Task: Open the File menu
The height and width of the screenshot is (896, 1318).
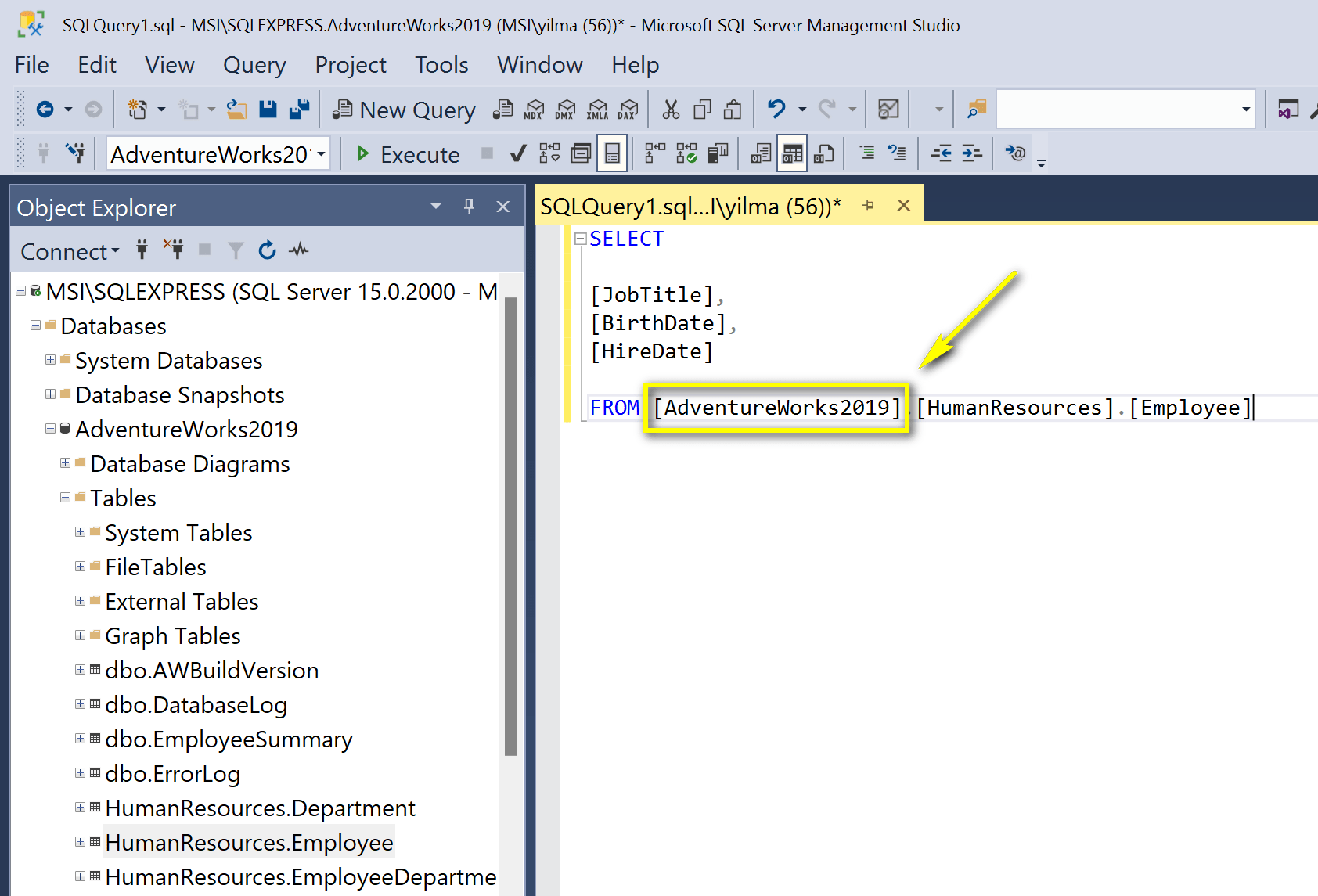Action: click(x=32, y=65)
